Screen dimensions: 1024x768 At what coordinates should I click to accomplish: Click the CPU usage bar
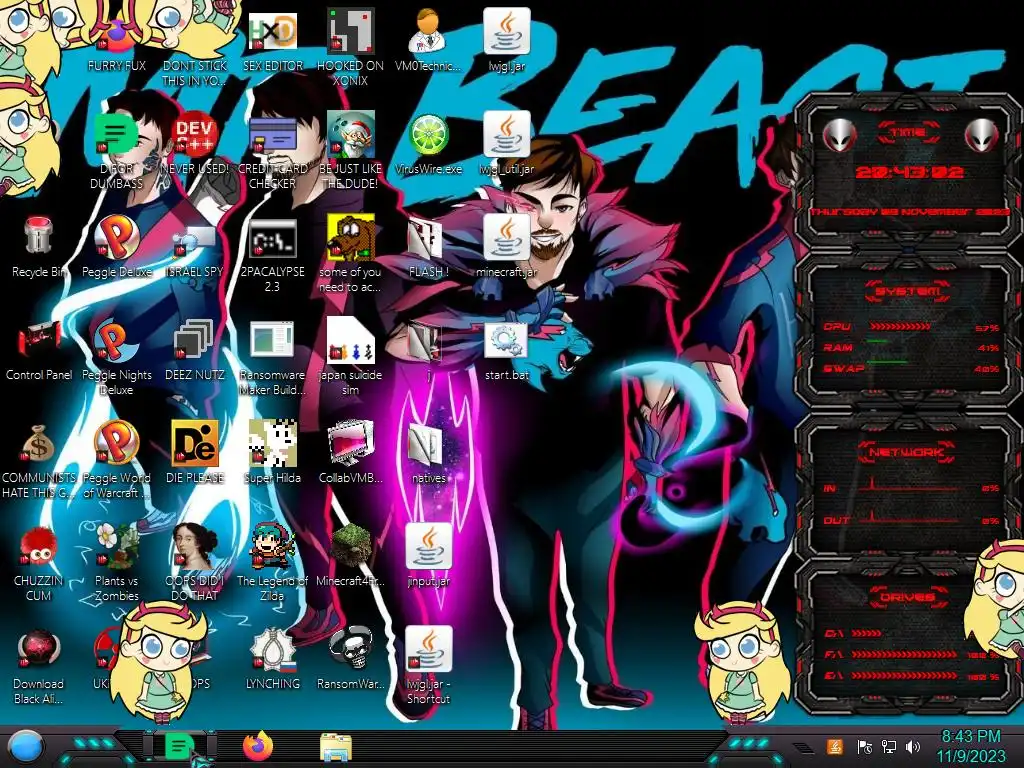coord(900,327)
